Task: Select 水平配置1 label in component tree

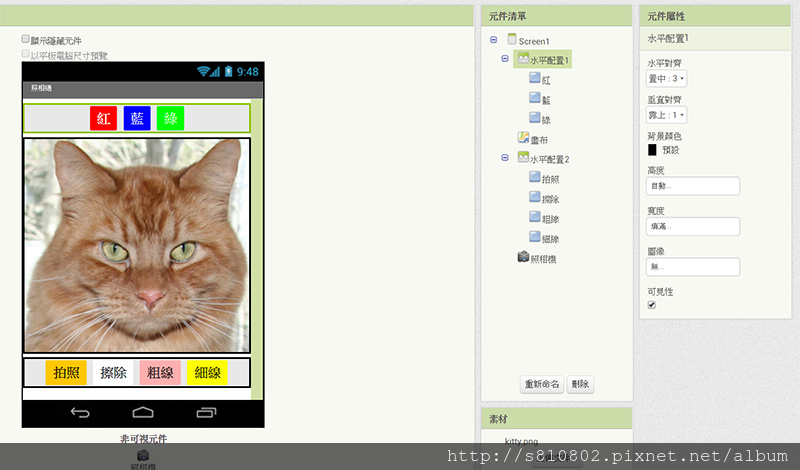Action: click(549, 60)
